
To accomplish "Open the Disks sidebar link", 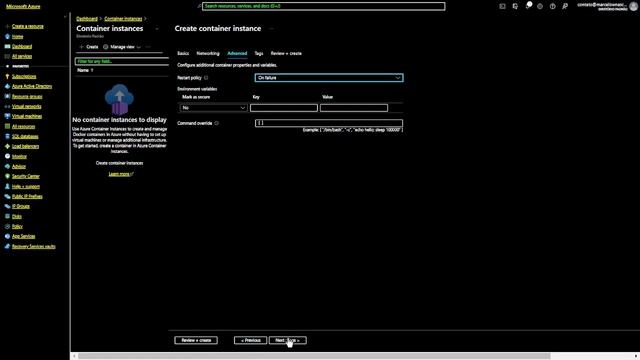I will pyautogui.click(x=17, y=216).
